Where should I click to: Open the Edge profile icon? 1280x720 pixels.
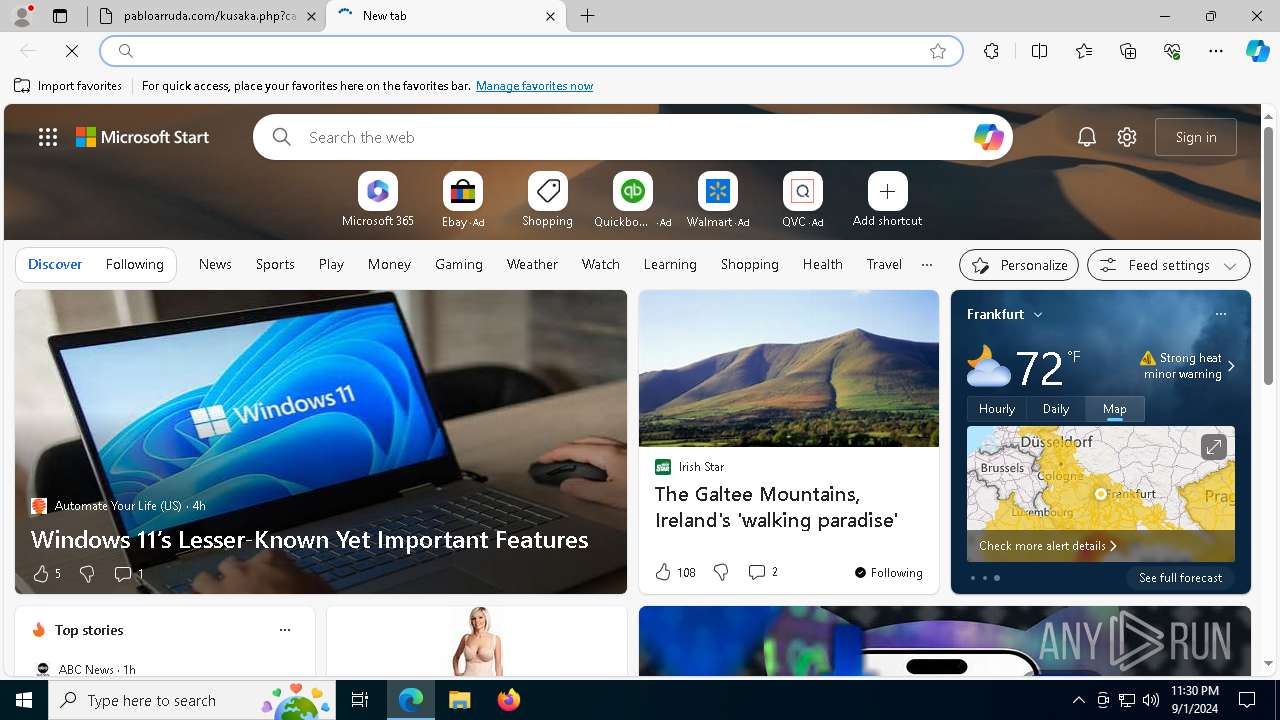coord(22,16)
